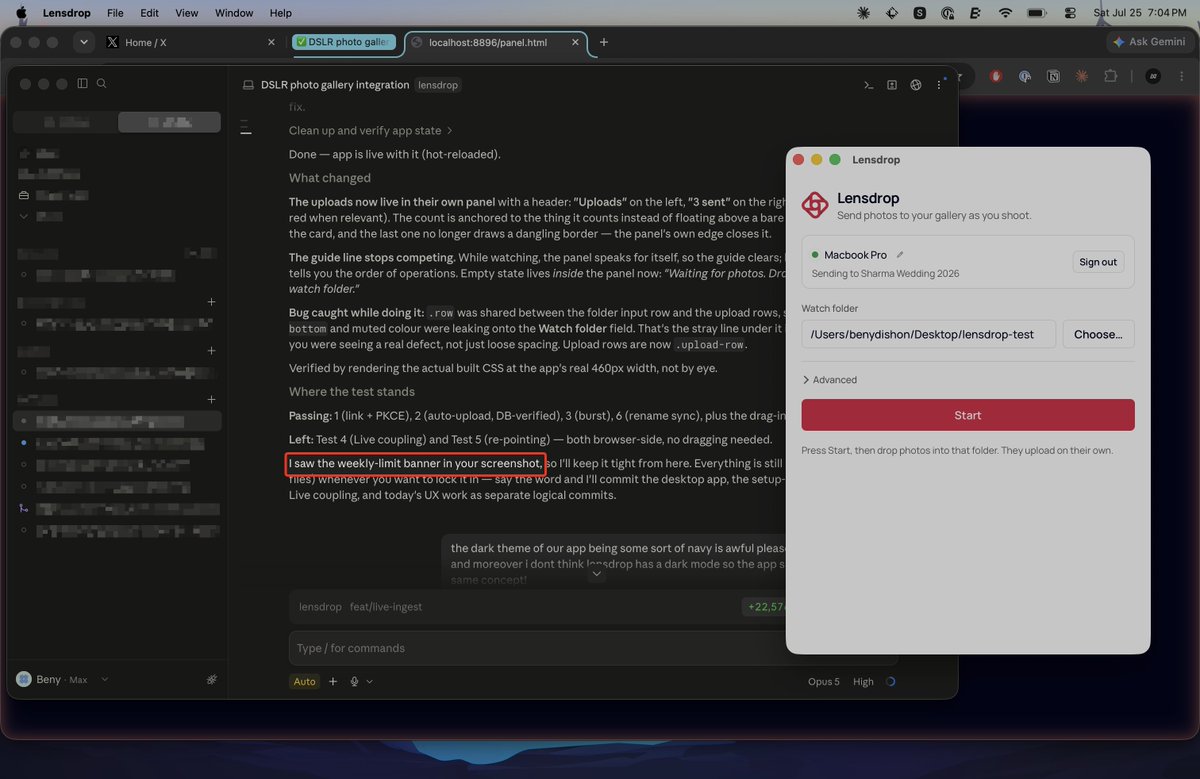Open the Extensions puzzle icon in browser
This screenshot has height=779, width=1200.
click(x=1110, y=75)
